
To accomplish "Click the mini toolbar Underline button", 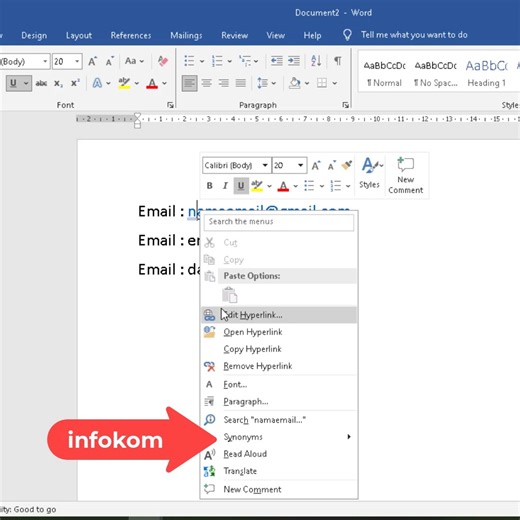I will click(x=241, y=186).
